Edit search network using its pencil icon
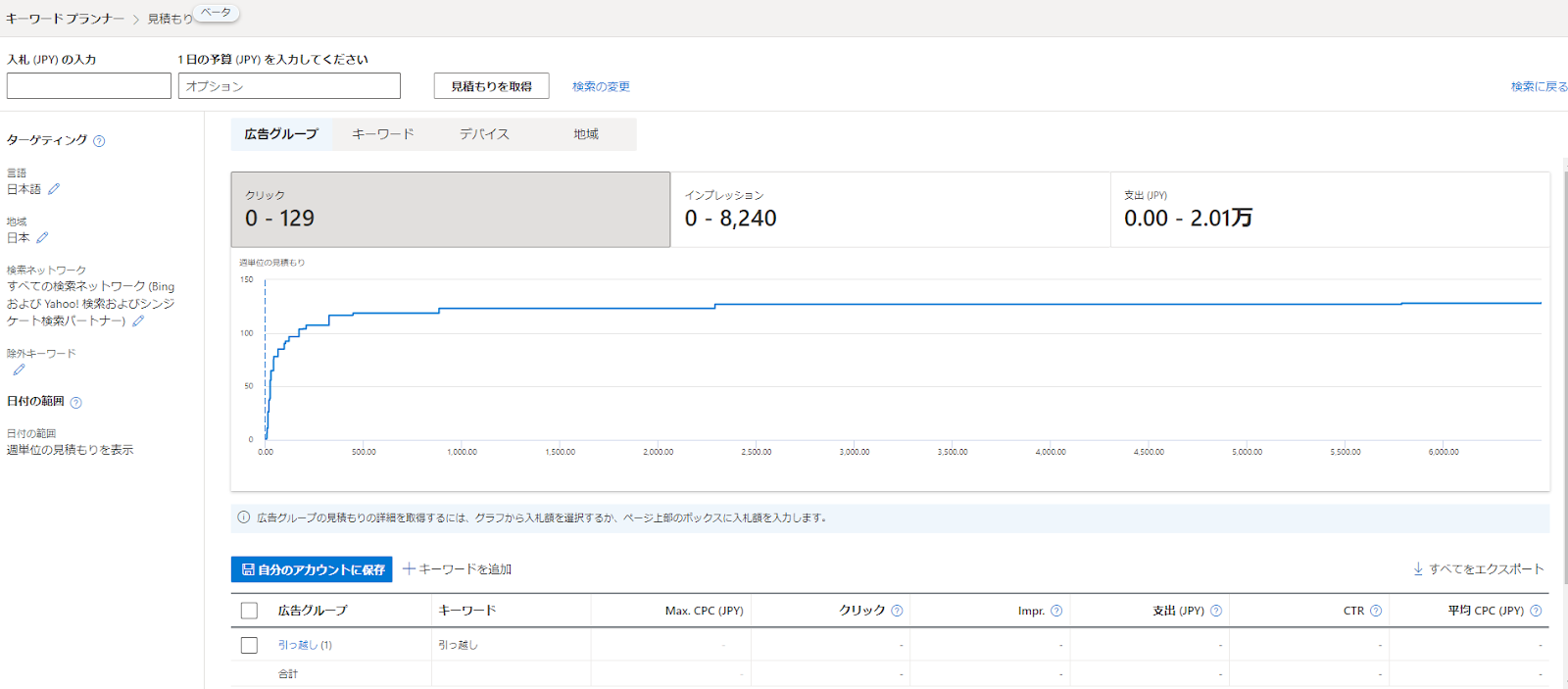 (138, 321)
